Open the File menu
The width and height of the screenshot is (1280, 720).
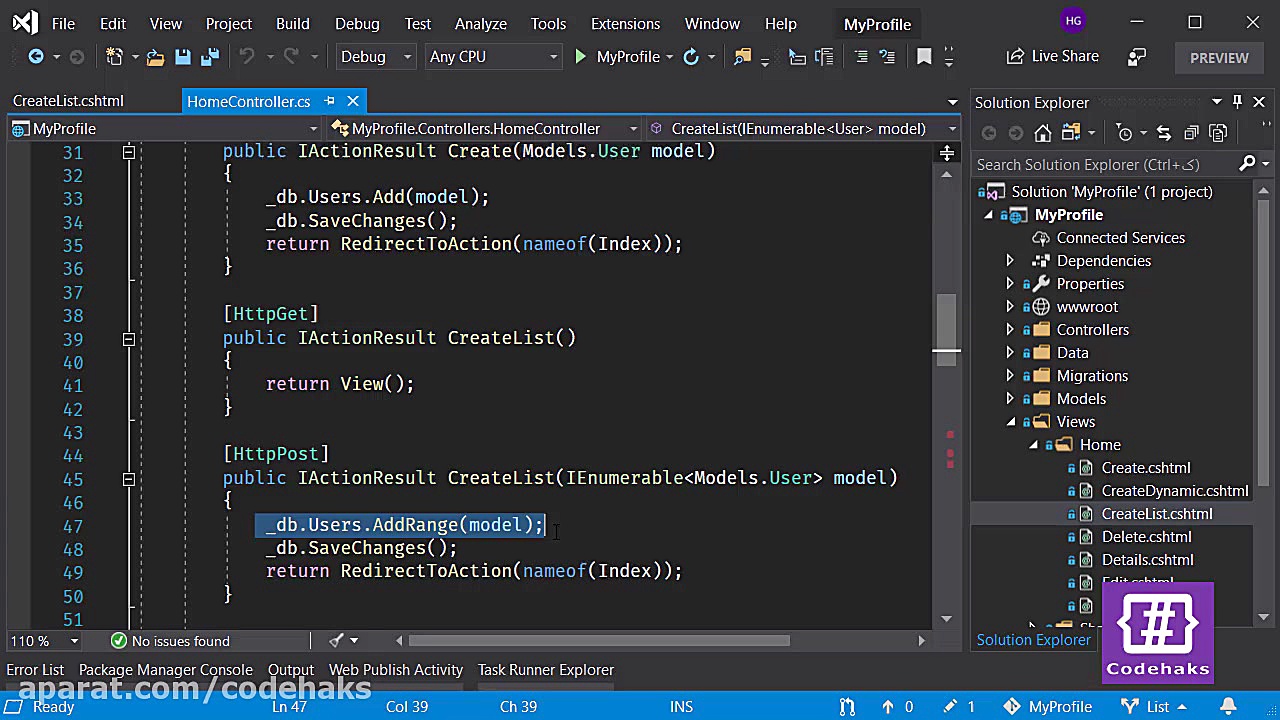63,23
